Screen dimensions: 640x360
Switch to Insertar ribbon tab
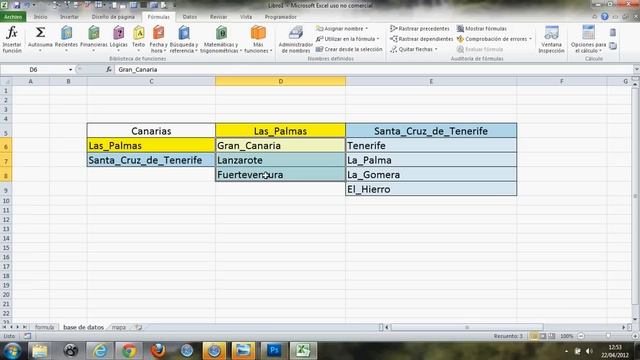pos(69,17)
